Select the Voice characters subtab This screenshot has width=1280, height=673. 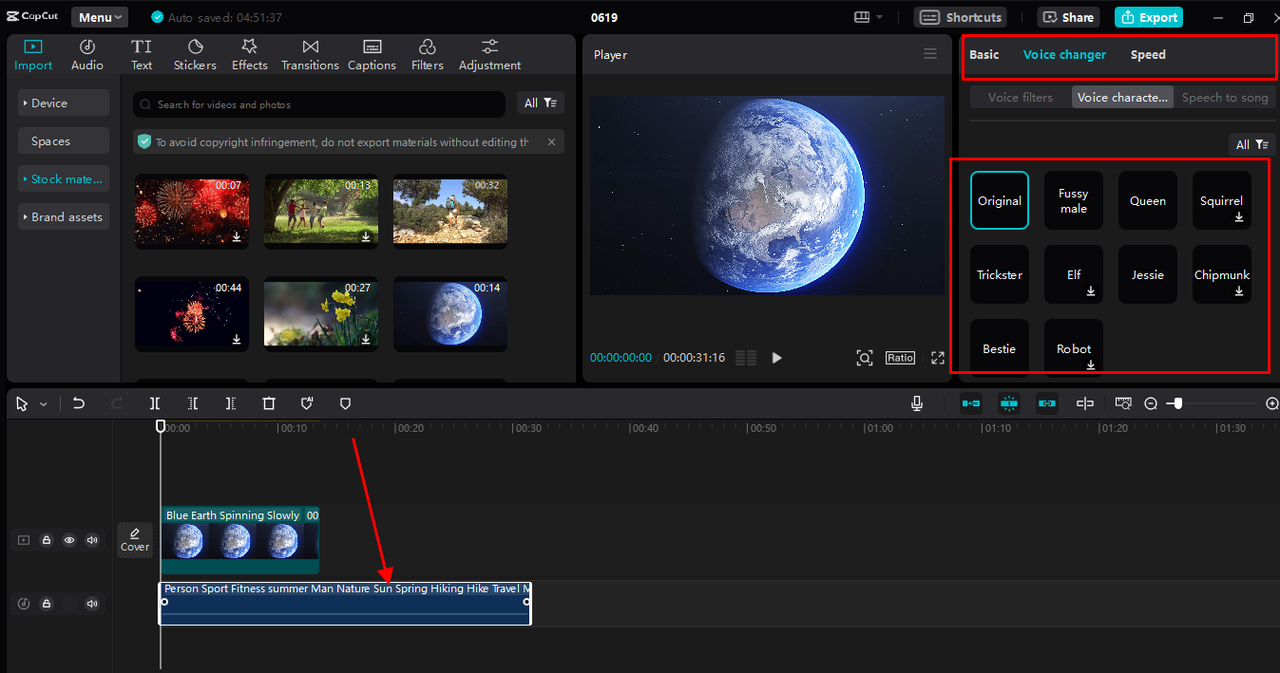[x=1122, y=97]
